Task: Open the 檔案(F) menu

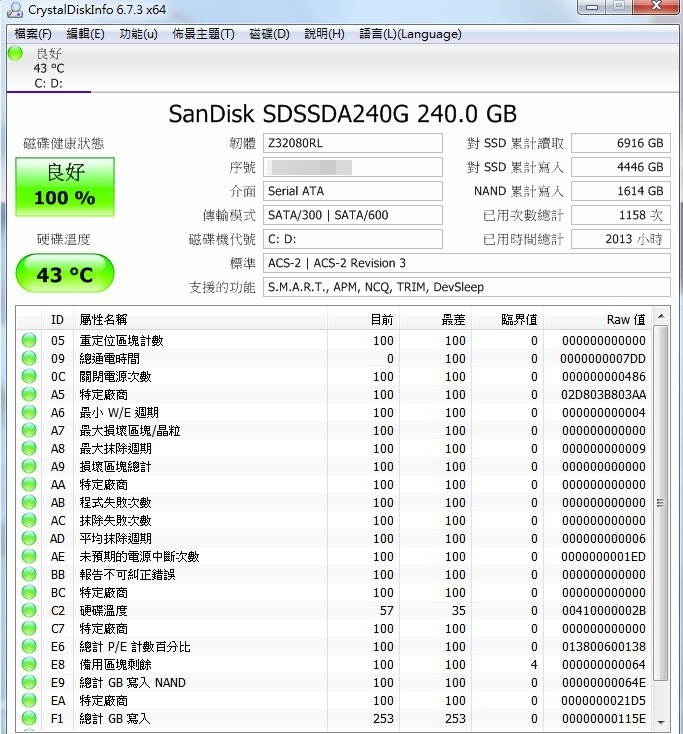Action: [x=33, y=34]
